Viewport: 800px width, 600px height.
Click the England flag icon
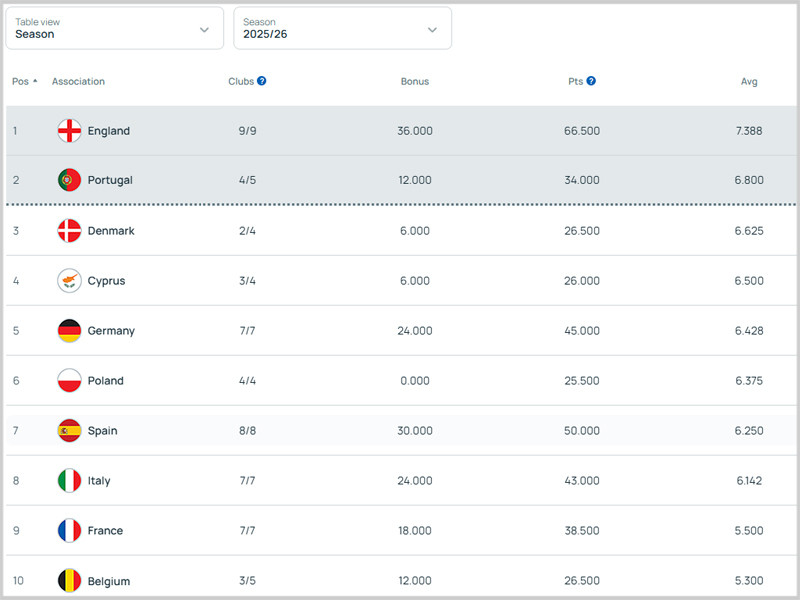(69, 131)
